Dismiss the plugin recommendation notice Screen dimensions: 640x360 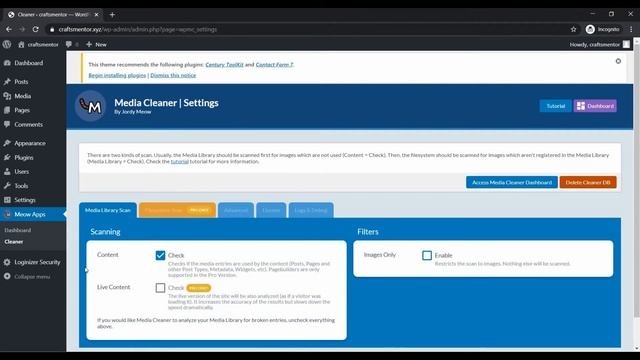[618, 61]
